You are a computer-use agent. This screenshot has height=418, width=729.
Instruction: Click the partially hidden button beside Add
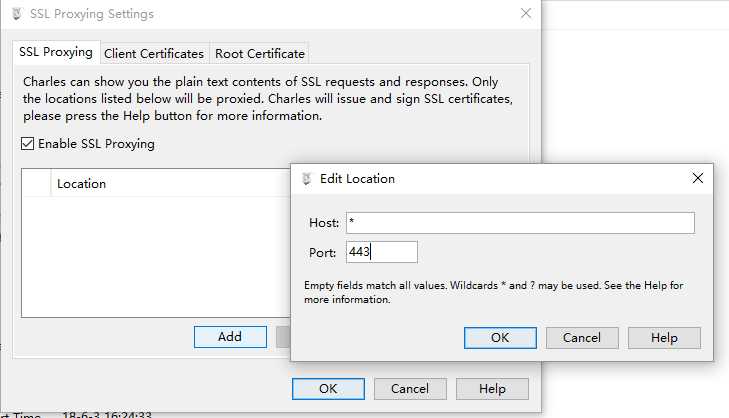(283, 337)
